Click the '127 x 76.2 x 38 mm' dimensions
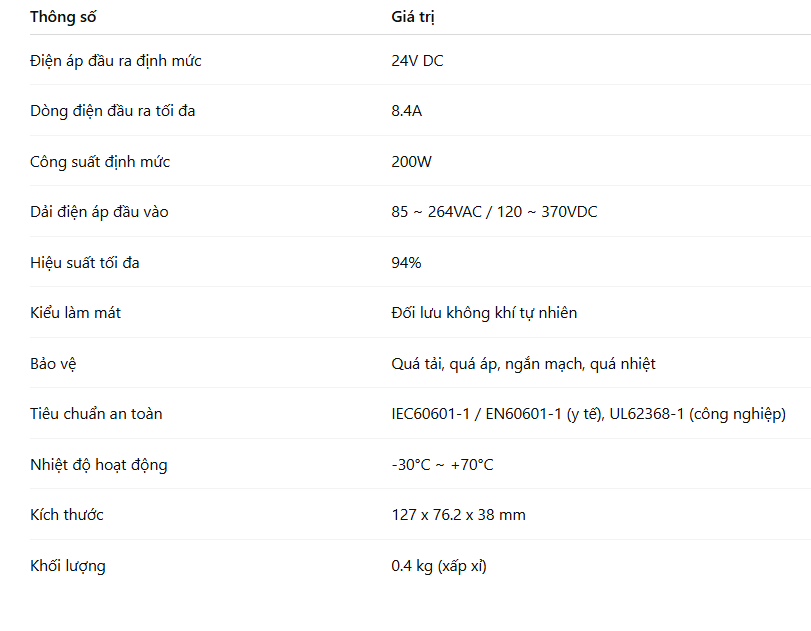This screenshot has height=631, width=811. pyautogui.click(x=458, y=515)
